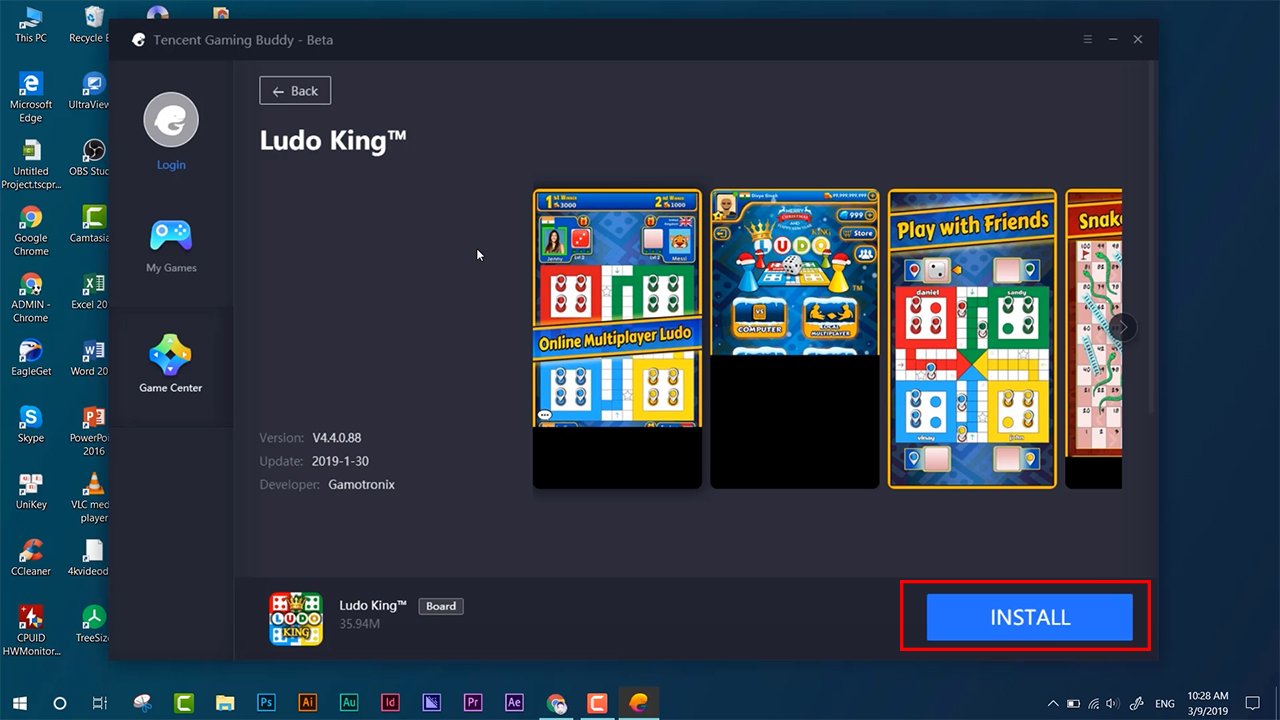Open the hamburger menu in title bar
Screen dimensions: 1280x720
[1088, 40]
